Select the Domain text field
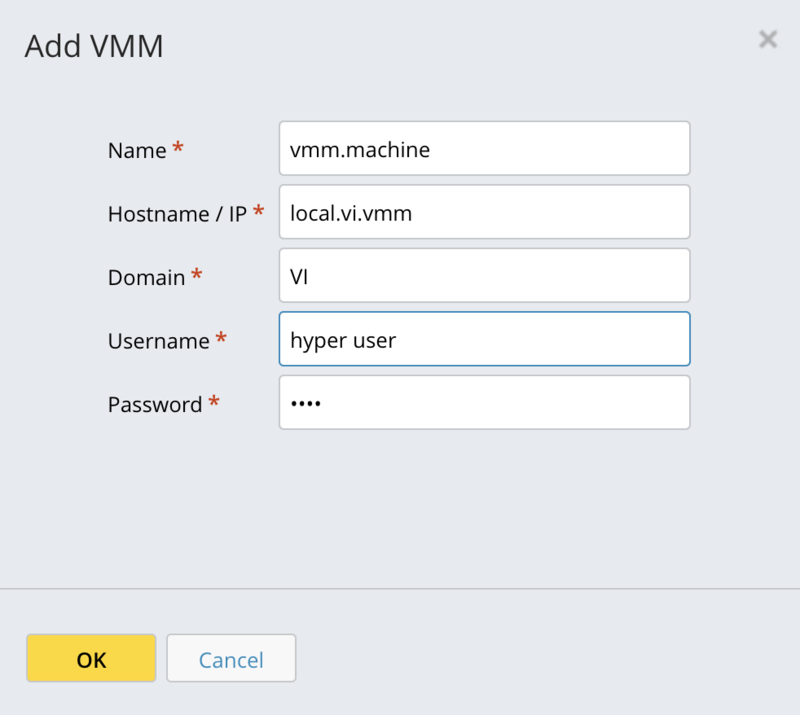 485,276
